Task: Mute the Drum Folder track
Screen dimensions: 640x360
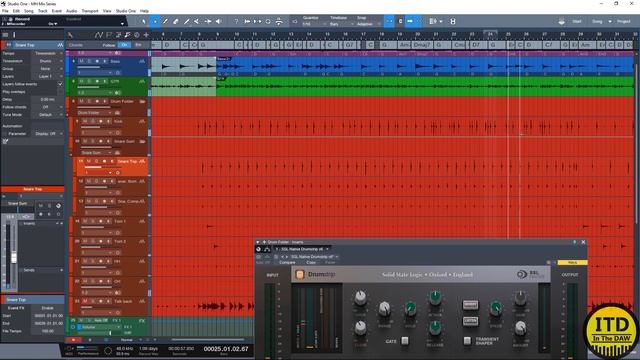Action: point(81,101)
